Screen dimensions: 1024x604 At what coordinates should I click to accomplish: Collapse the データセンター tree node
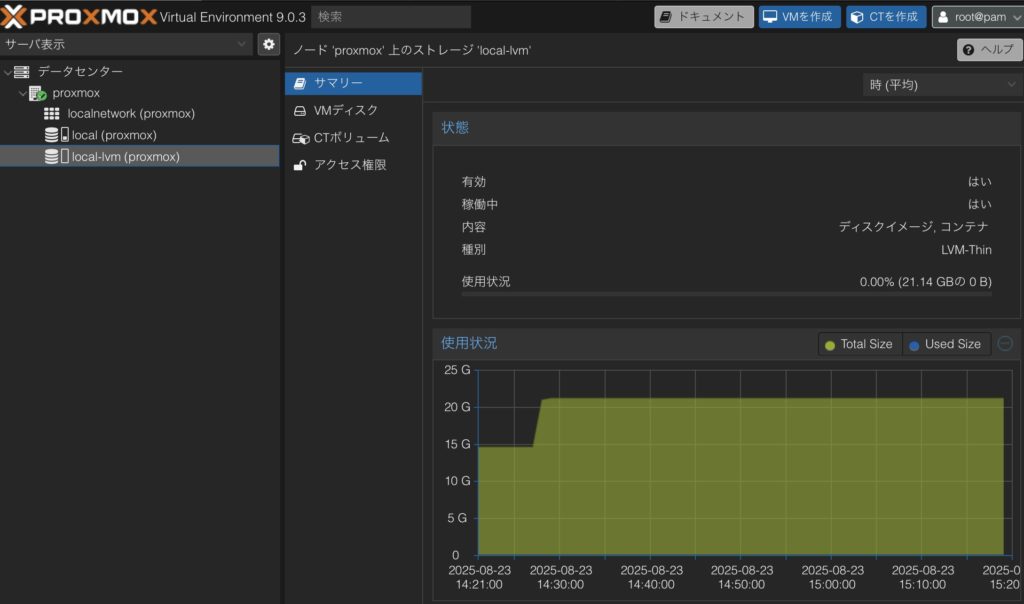[8, 72]
